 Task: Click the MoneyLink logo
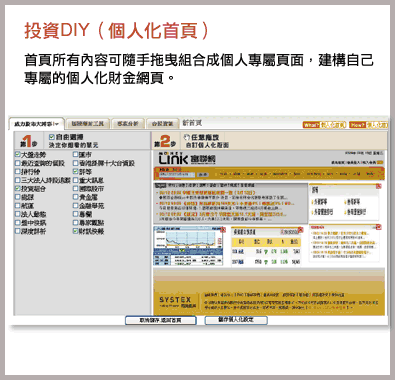[186, 158]
